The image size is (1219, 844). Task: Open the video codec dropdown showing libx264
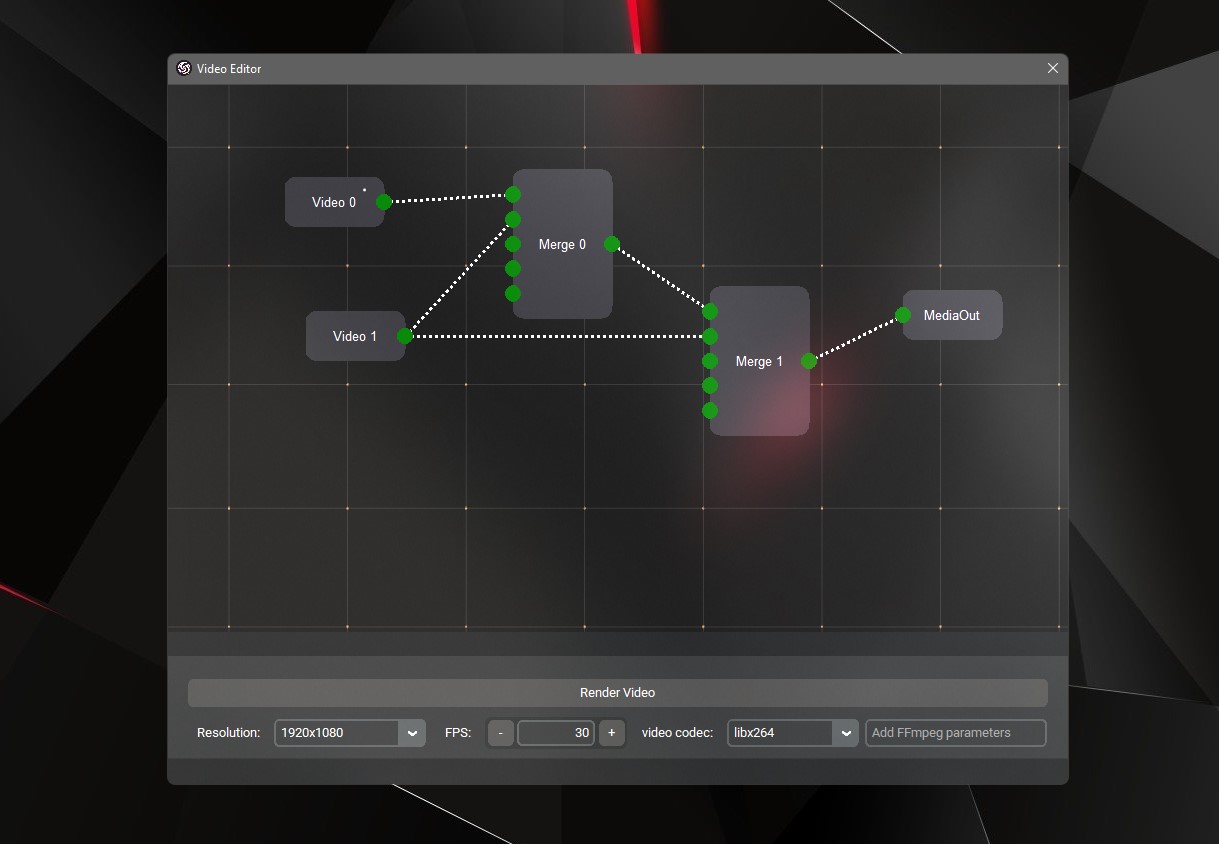pyautogui.click(x=793, y=733)
